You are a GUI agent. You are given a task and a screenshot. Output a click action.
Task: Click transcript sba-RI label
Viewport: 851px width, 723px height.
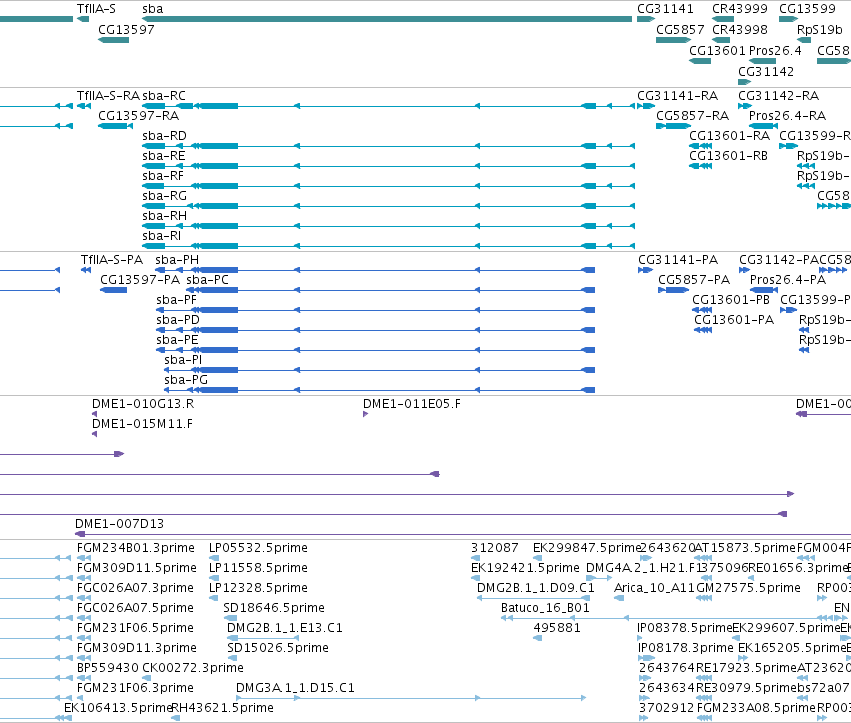pyautogui.click(x=162, y=236)
